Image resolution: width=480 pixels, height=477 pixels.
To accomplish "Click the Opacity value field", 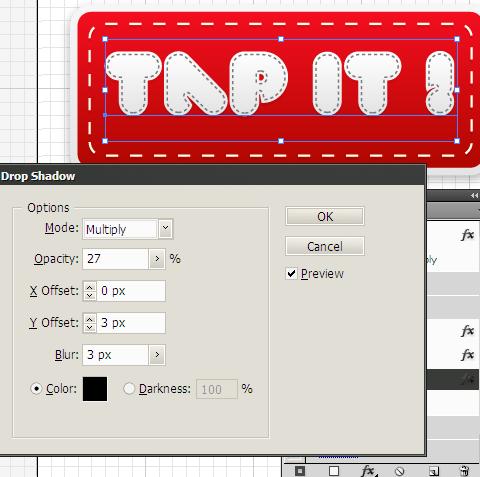I will point(115,259).
